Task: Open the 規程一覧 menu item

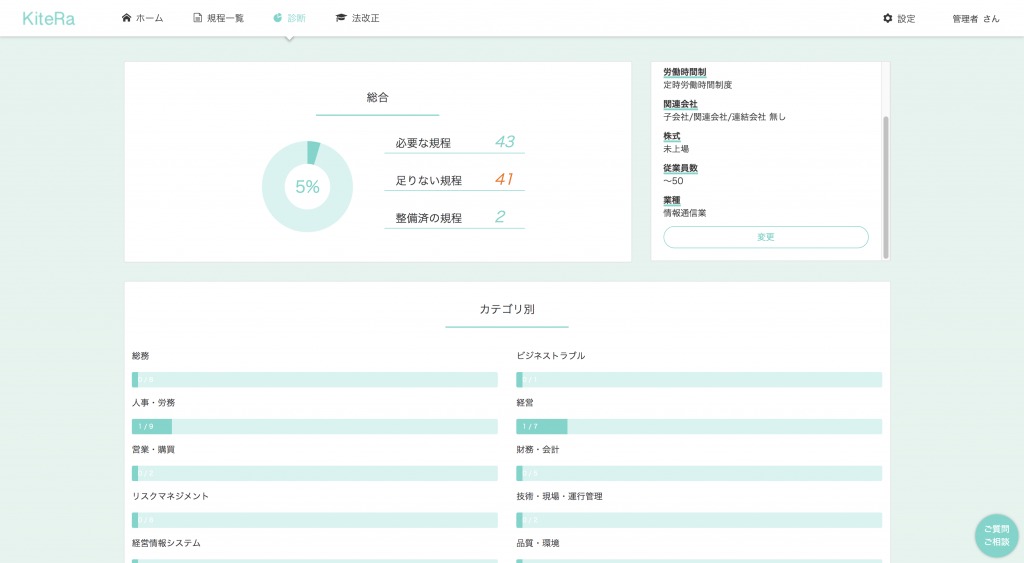Action: [x=225, y=18]
